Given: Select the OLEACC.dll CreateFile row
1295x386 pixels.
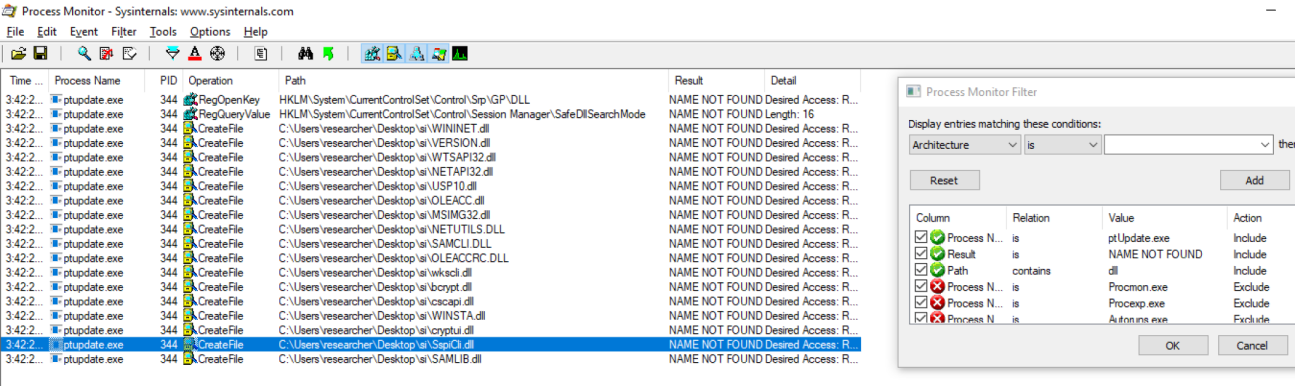Looking at the screenshot, I should pyautogui.click(x=431, y=200).
